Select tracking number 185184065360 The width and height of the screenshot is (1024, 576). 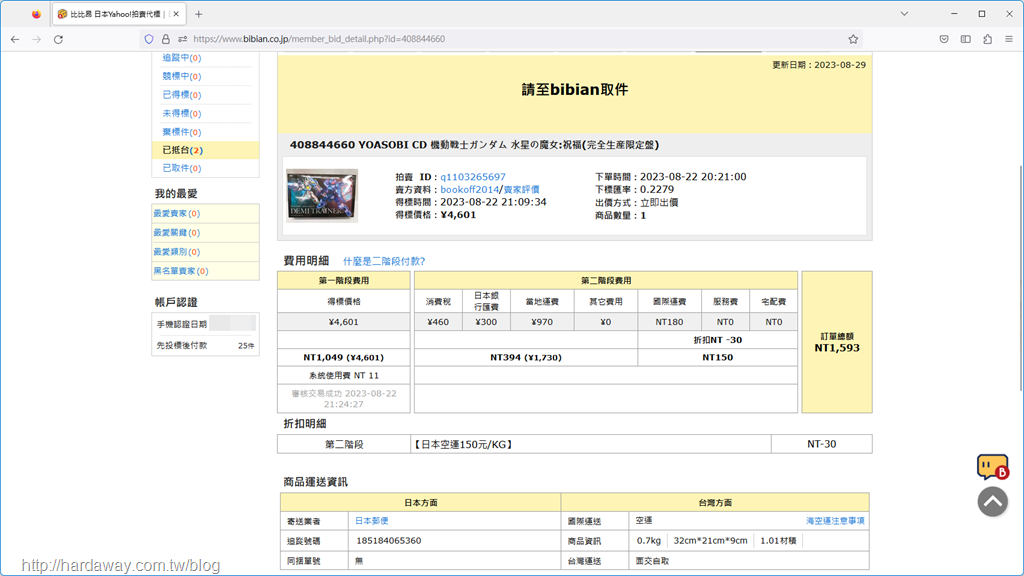point(389,541)
